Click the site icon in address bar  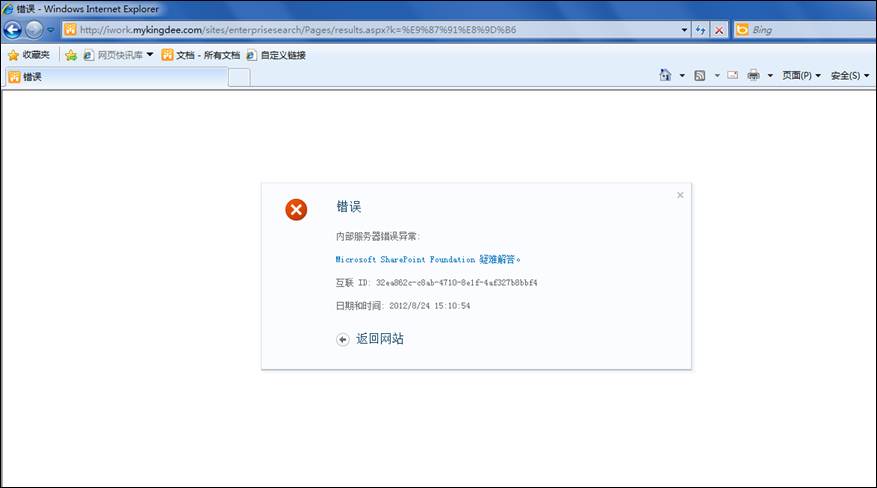pyautogui.click(x=70, y=30)
